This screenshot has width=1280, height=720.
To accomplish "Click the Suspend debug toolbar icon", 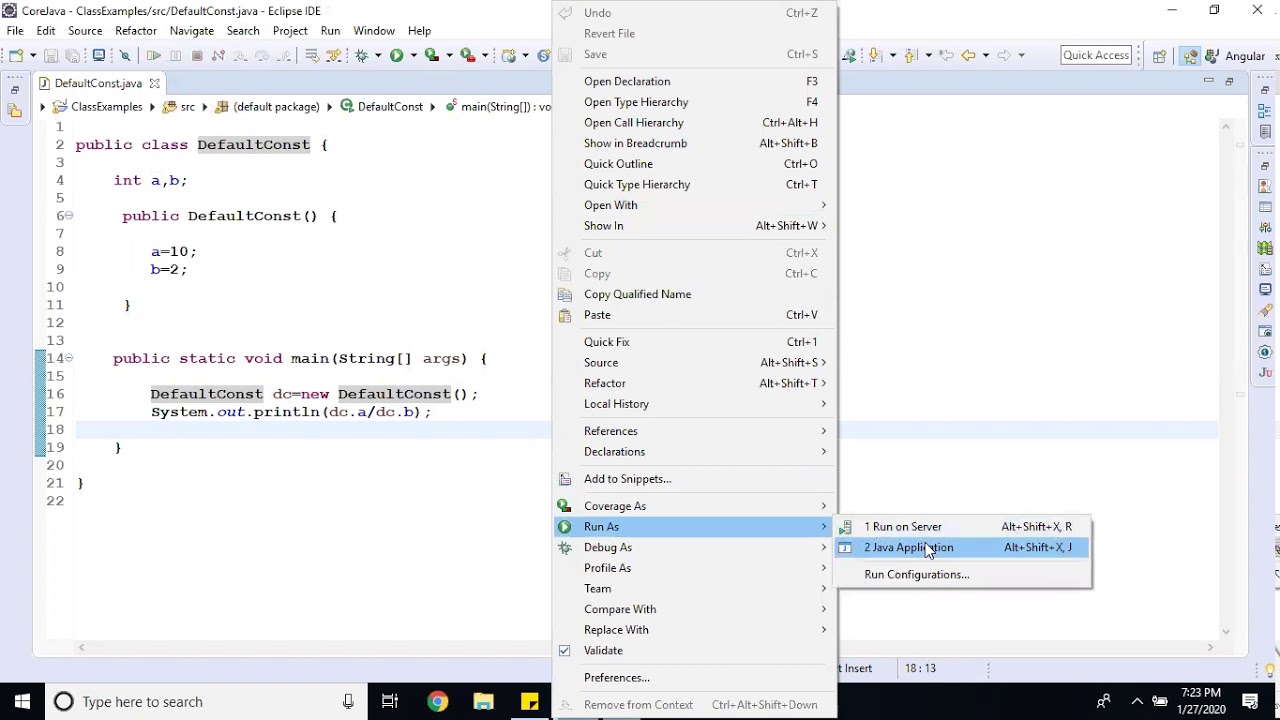I will 175,55.
